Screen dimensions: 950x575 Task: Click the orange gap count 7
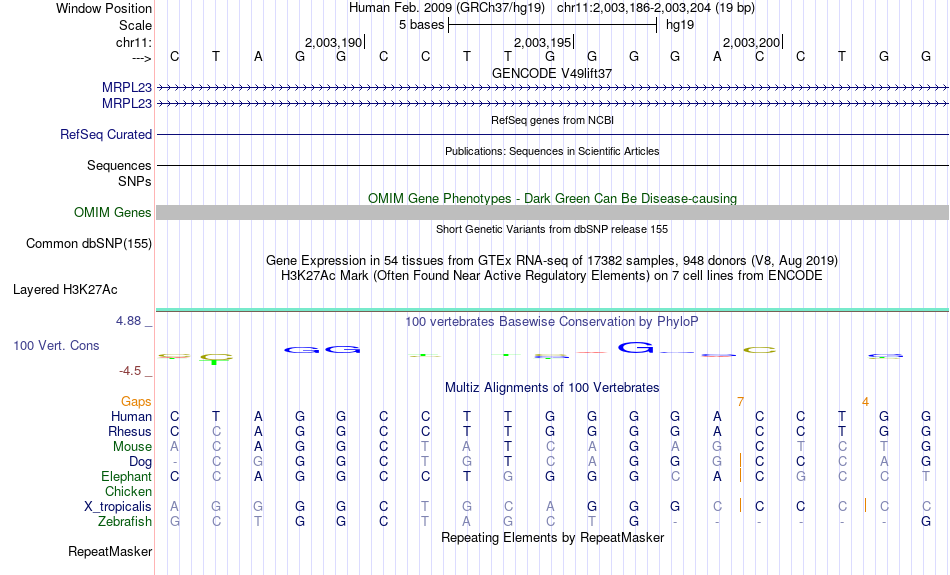point(740,402)
